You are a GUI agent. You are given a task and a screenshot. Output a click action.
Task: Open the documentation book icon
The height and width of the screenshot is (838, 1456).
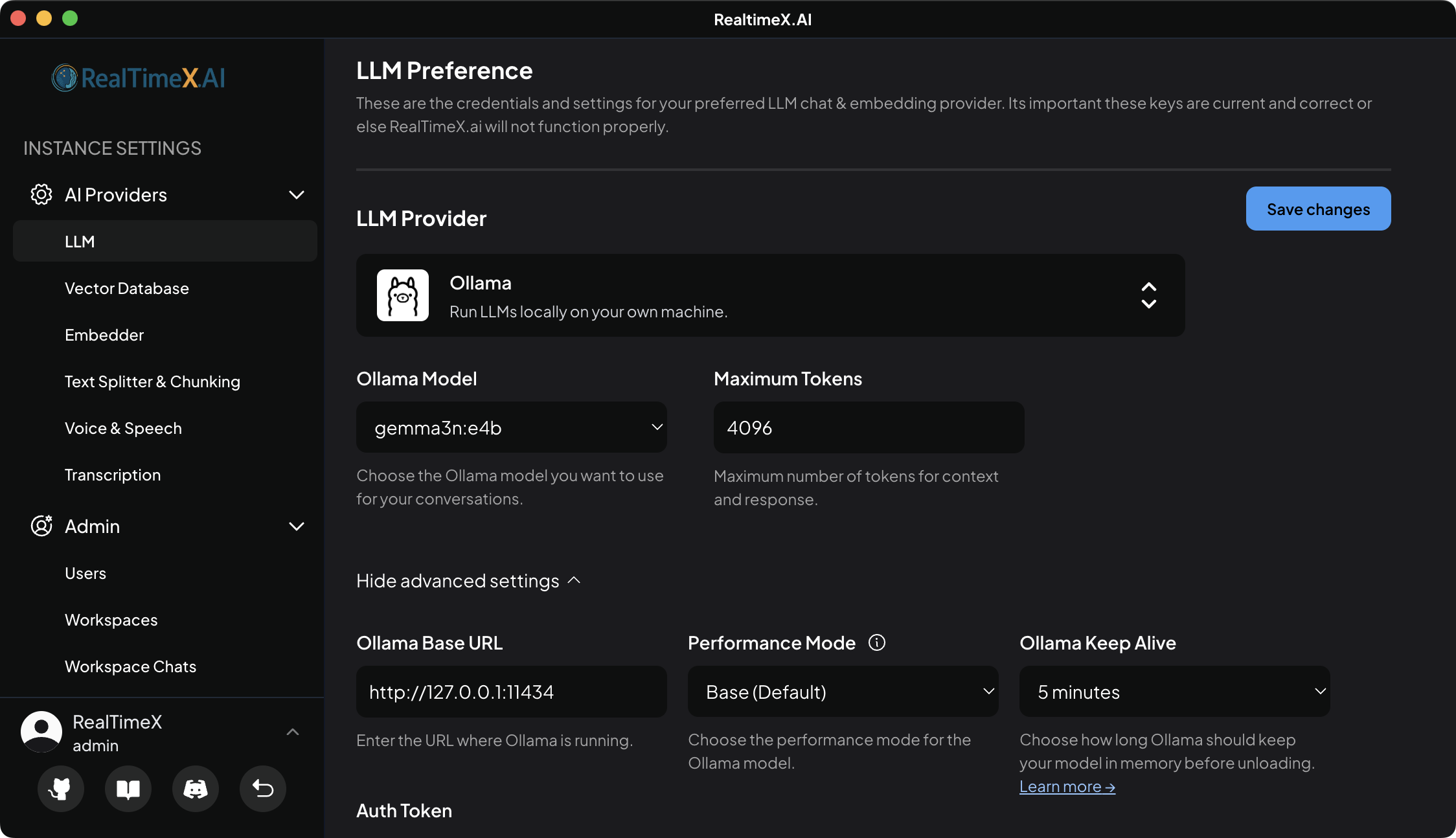128,789
